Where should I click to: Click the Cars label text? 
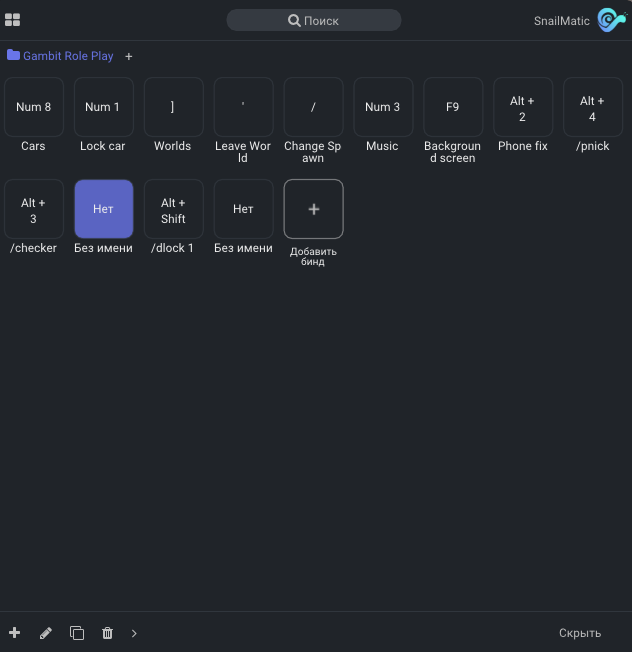[33, 146]
